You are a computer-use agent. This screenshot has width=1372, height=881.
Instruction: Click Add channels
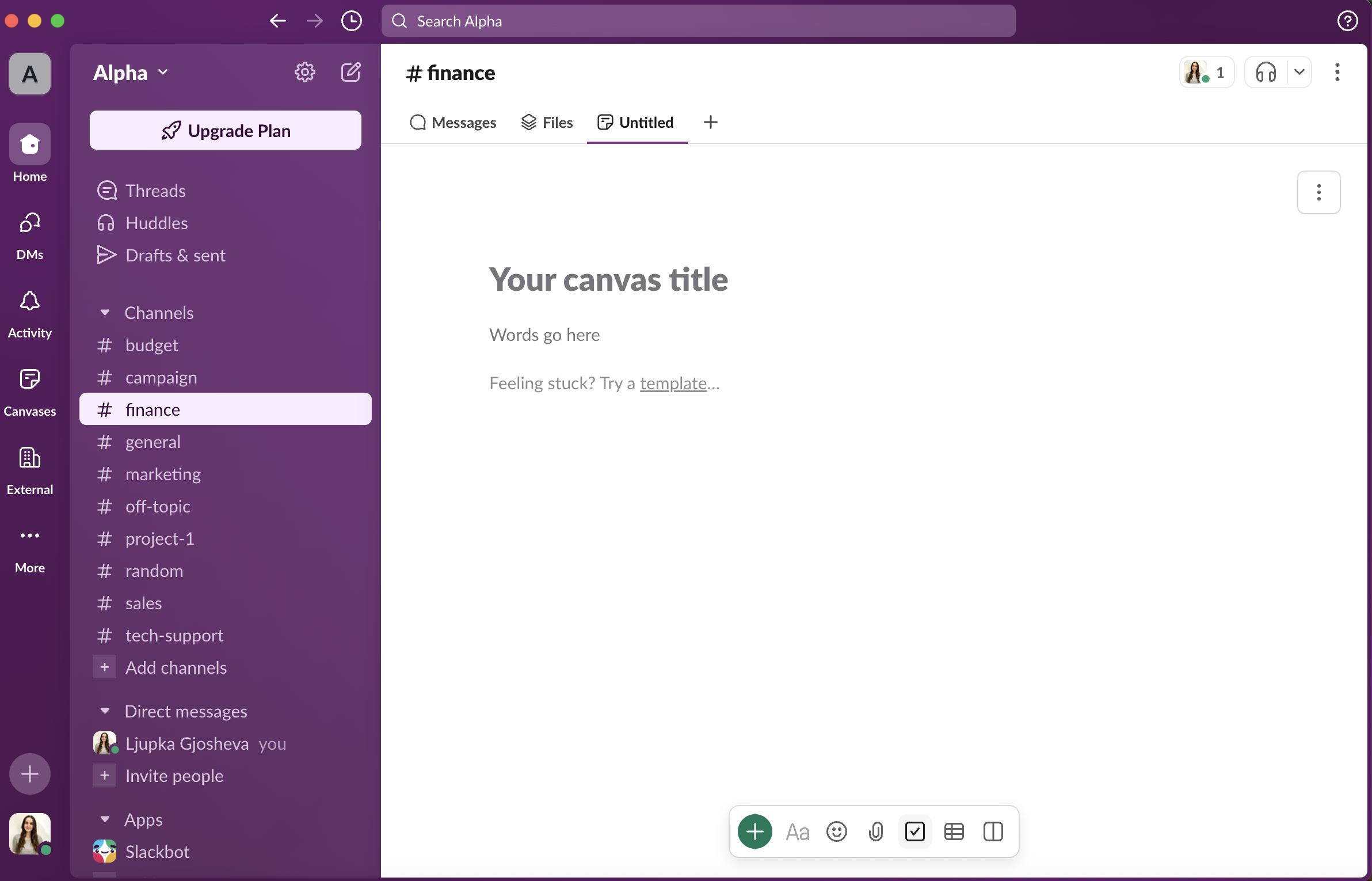point(226,667)
